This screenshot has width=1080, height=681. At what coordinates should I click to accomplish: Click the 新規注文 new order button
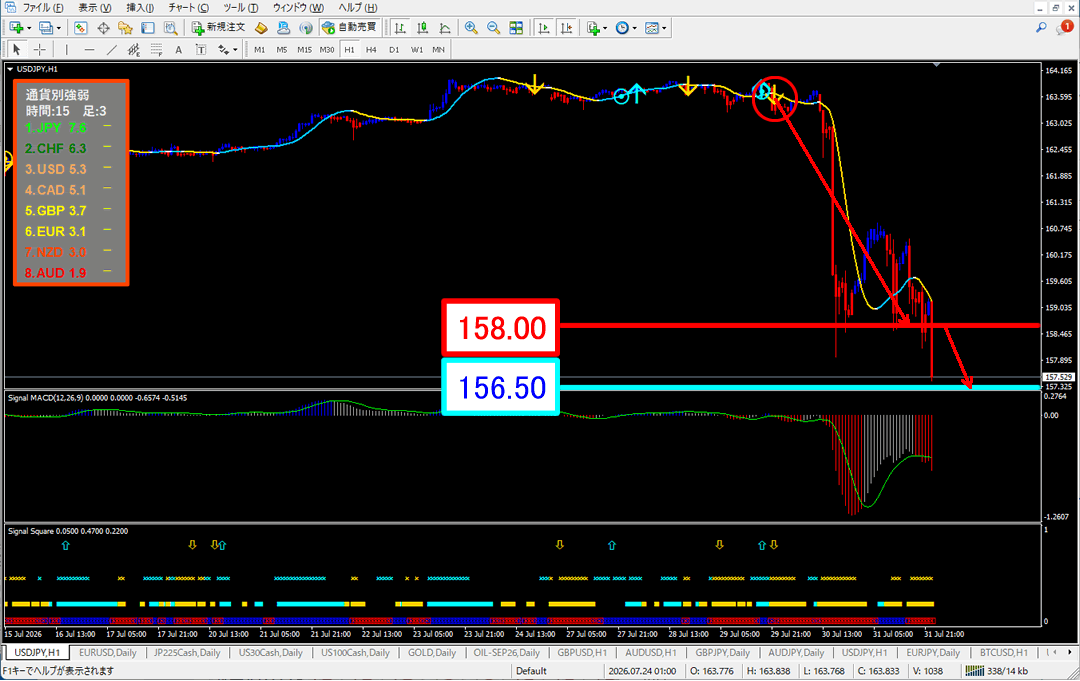[218, 28]
